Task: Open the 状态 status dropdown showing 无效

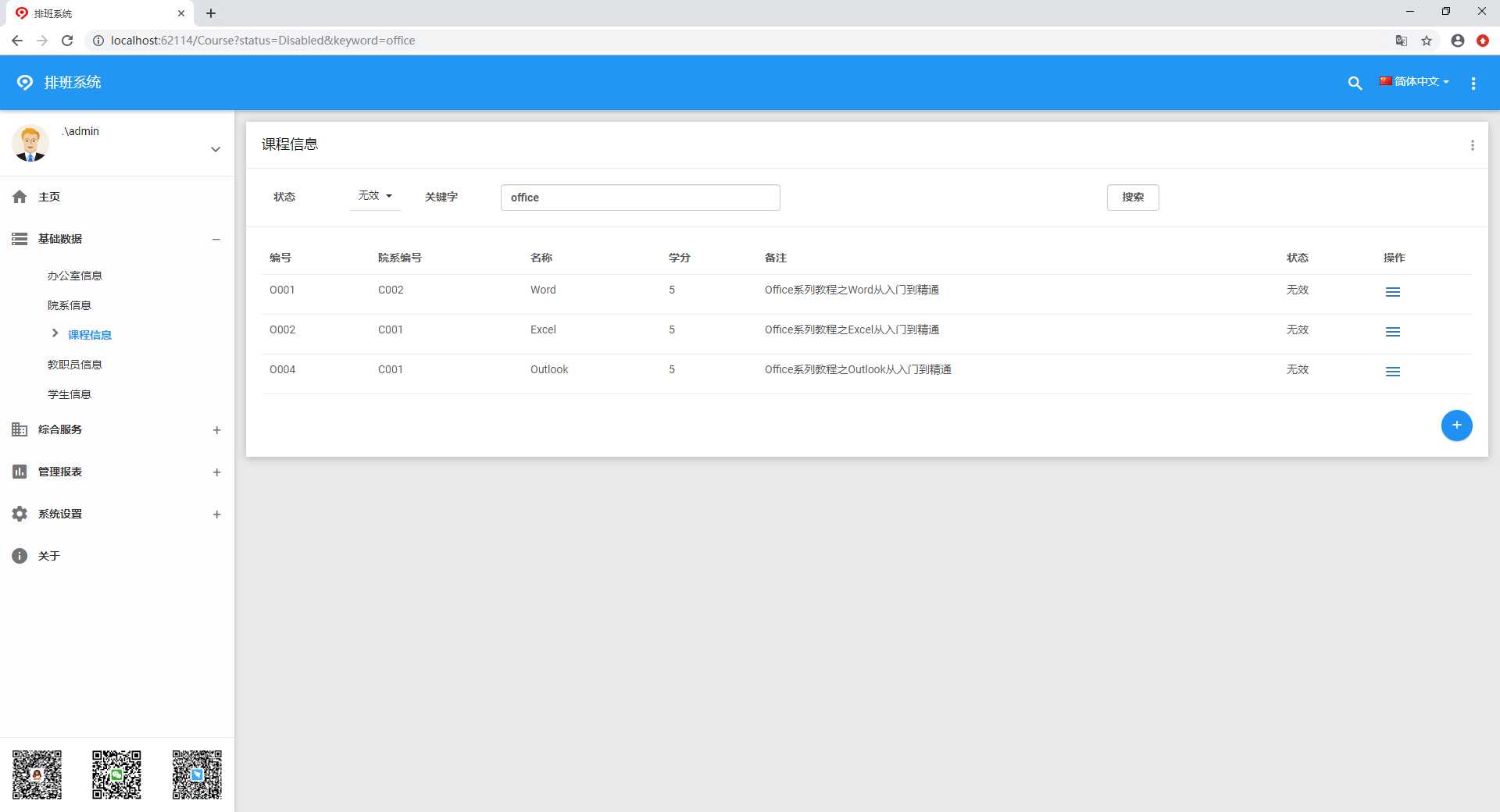Action: (375, 196)
